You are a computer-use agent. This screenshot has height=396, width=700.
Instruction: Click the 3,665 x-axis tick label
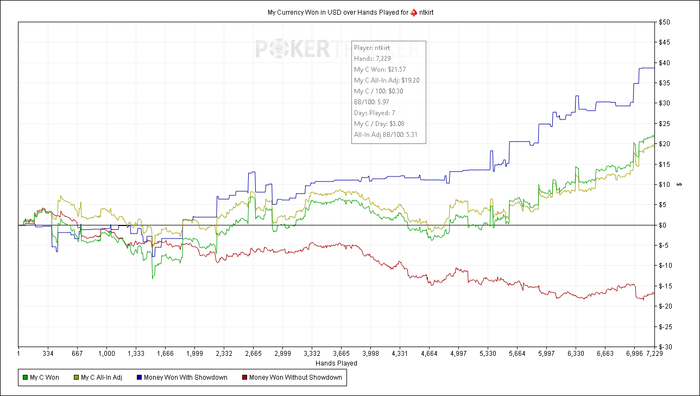point(341,354)
